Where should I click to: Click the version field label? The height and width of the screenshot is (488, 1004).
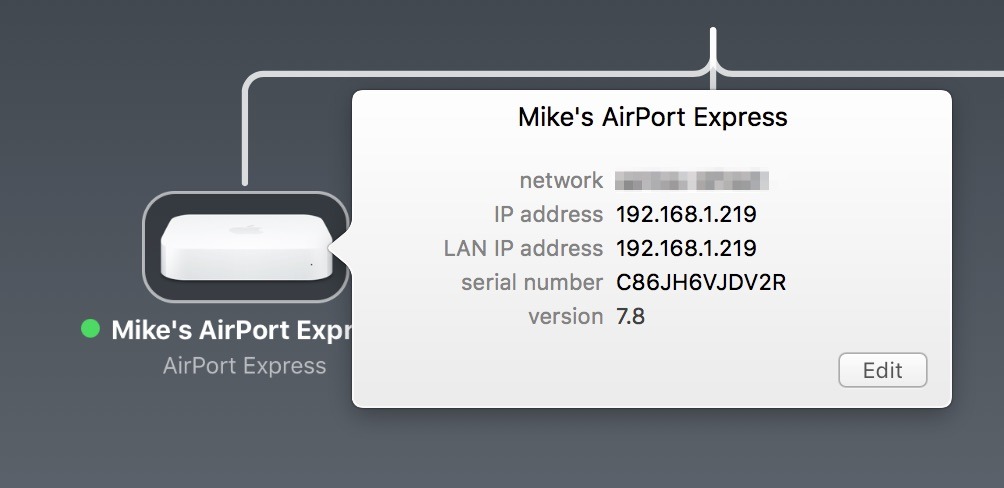[565, 316]
